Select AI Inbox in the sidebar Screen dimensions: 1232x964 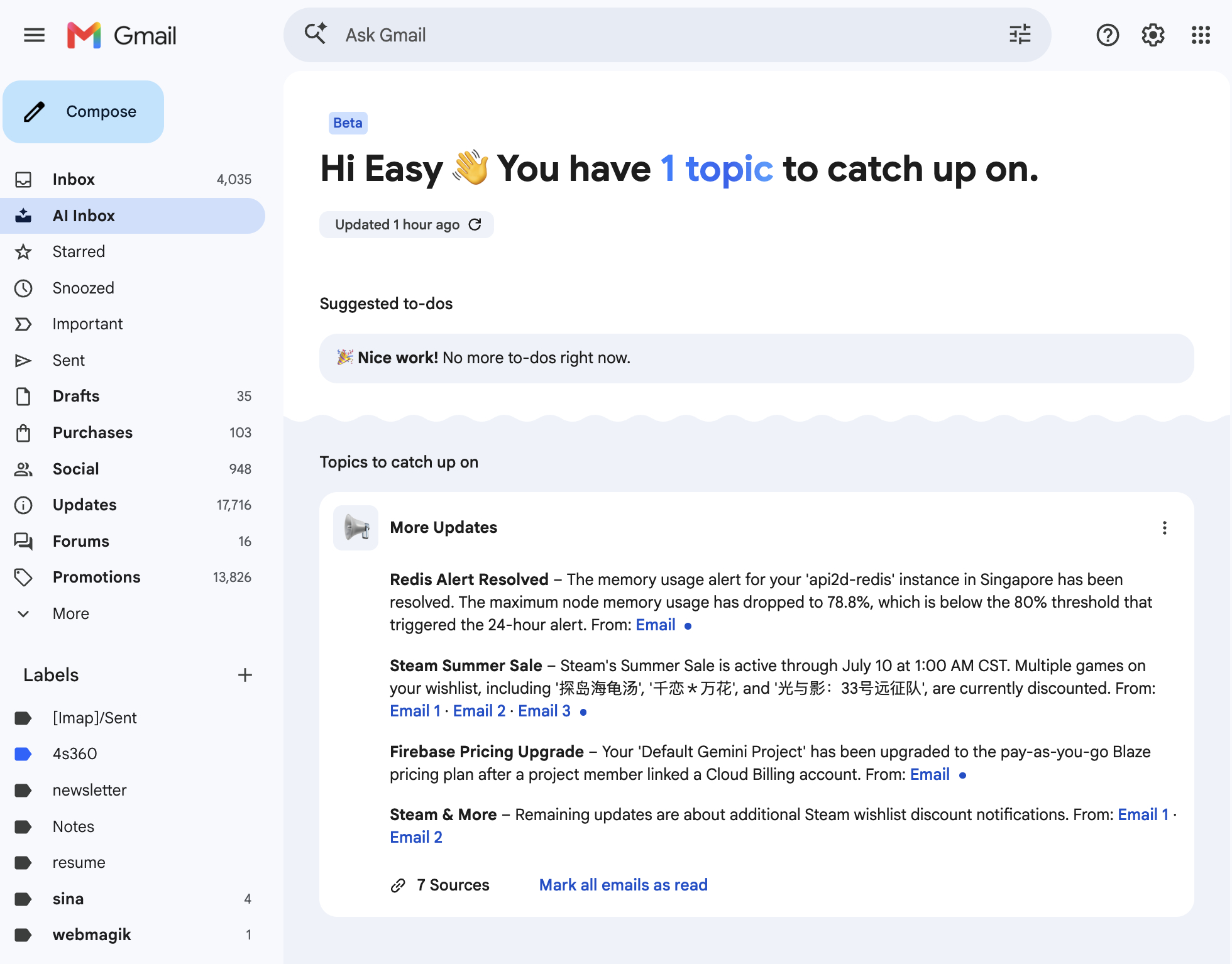coord(132,216)
